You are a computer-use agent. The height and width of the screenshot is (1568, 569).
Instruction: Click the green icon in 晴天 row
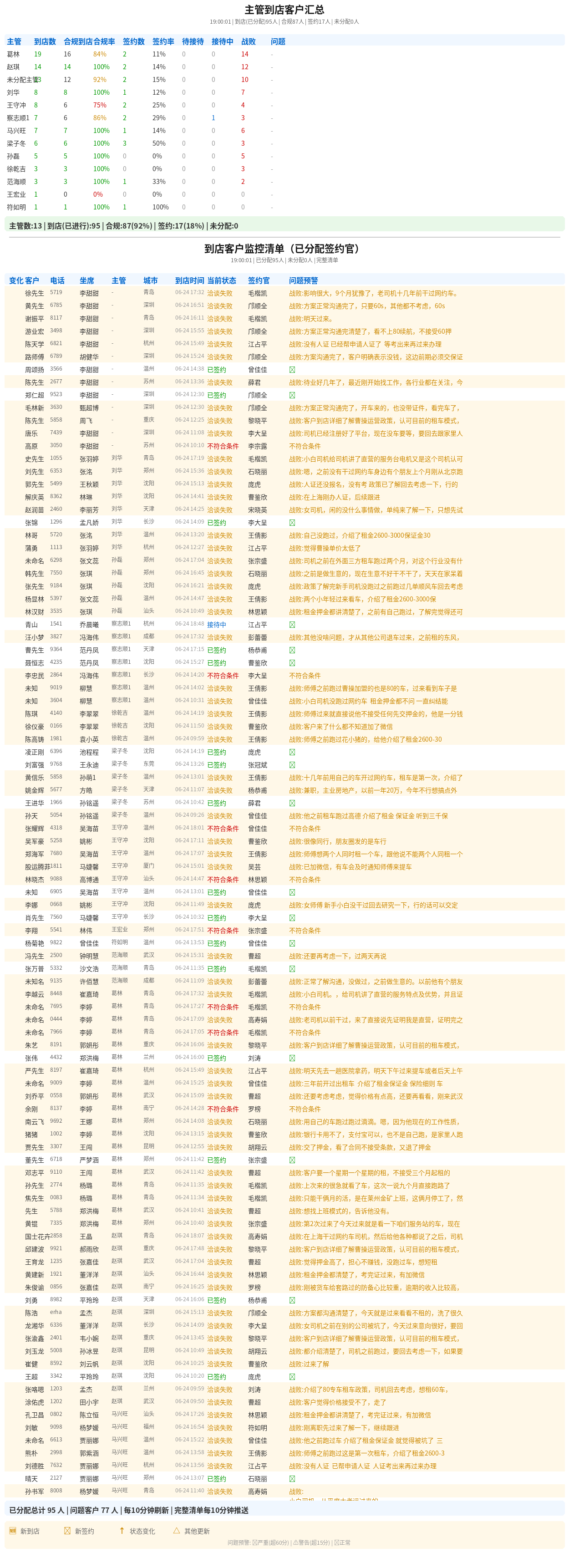tap(292, 1479)
